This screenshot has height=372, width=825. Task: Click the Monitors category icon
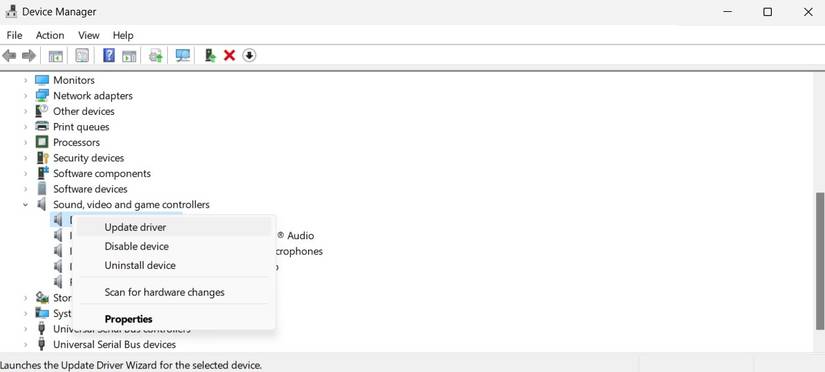tap(42, 80)
